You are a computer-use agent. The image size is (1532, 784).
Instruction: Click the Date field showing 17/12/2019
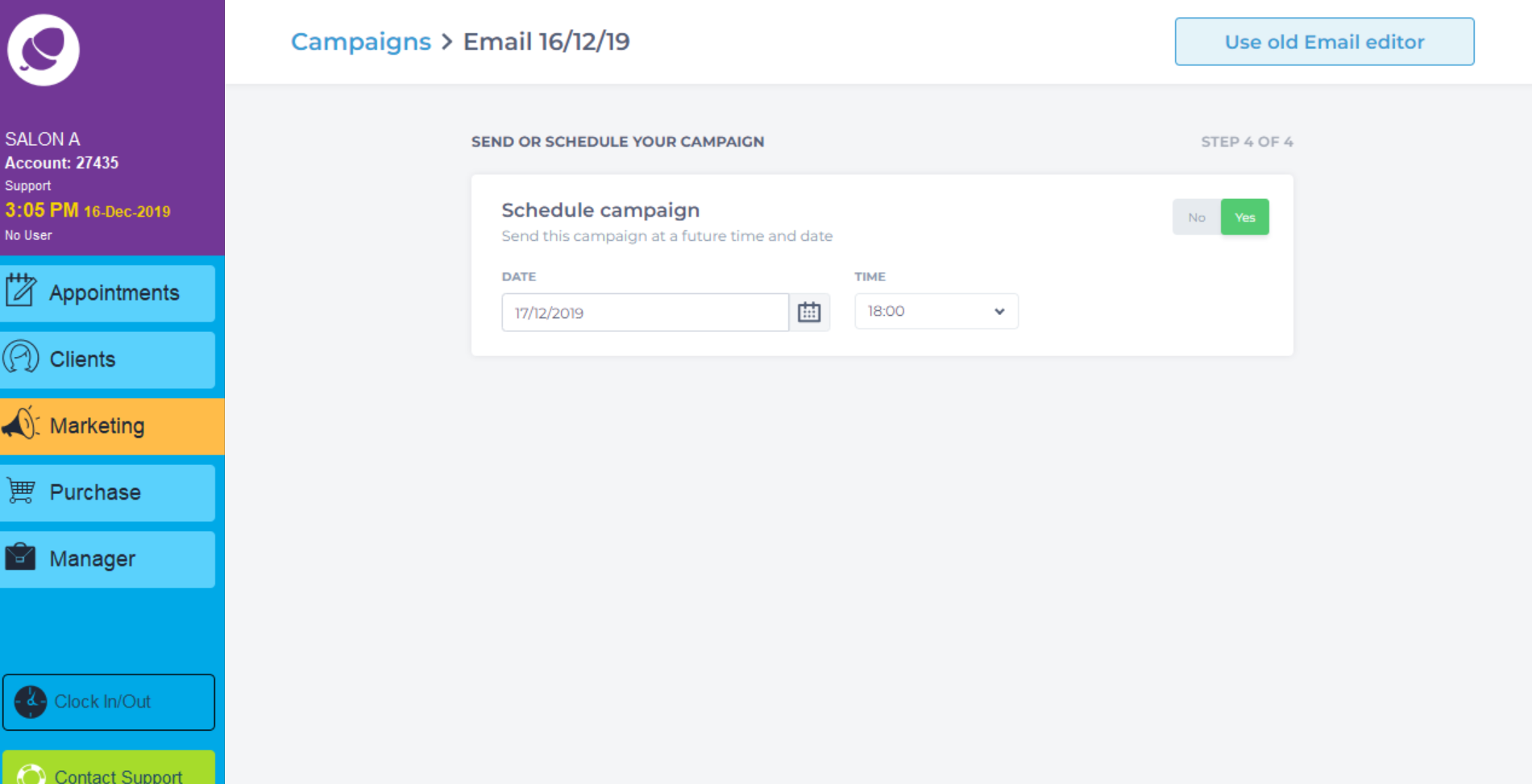click(645, 313)
